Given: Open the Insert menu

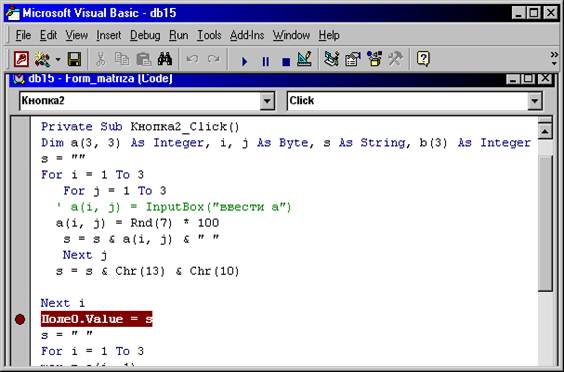Looking at the screenshot, I should 109,35.
